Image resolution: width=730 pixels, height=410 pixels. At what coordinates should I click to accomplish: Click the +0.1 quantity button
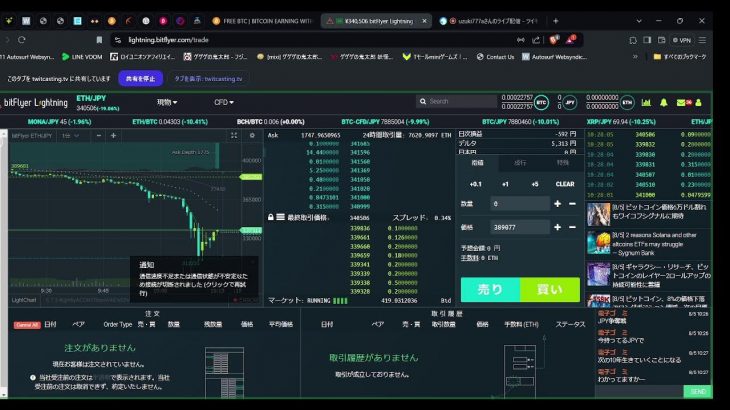[475, 184]
